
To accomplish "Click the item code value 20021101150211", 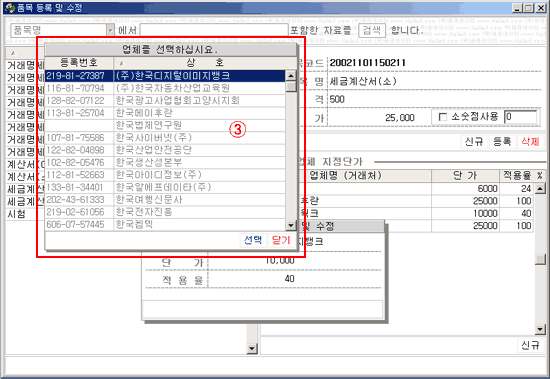I will (367, 63).
